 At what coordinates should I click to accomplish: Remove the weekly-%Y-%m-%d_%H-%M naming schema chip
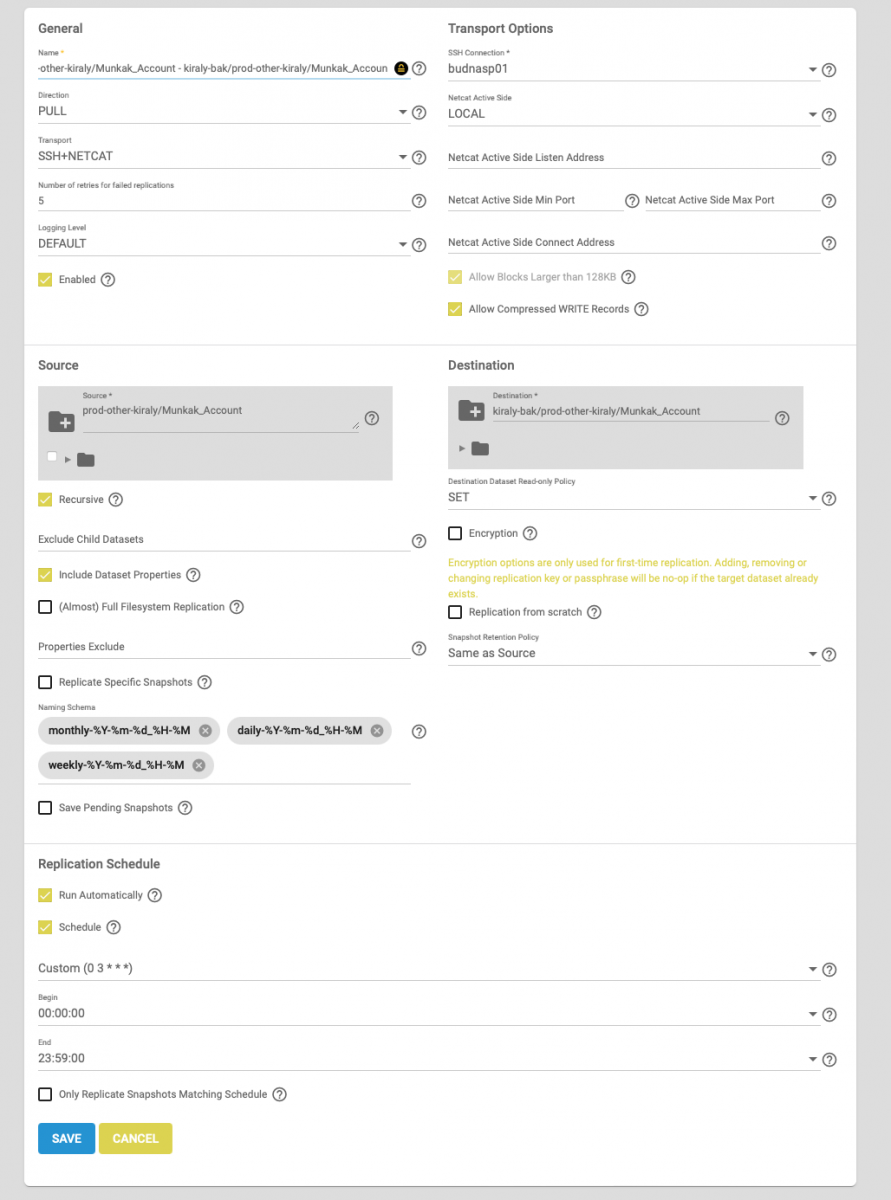click(x=199, y=765)
